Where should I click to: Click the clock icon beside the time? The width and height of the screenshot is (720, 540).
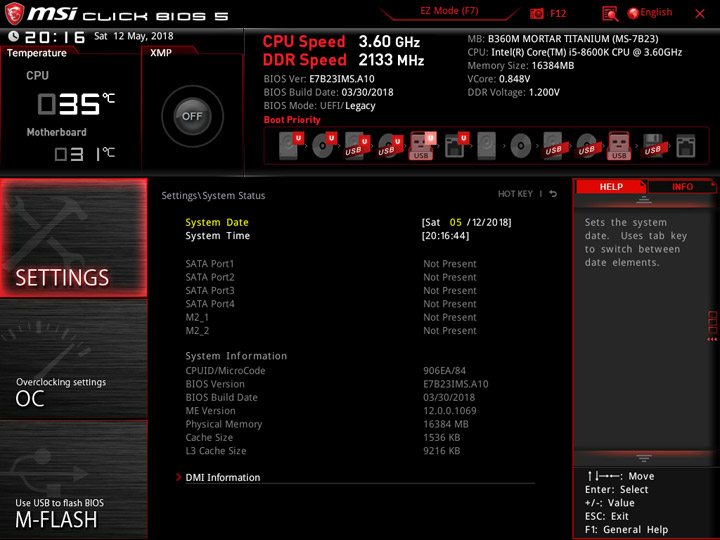tap(14, 36)
